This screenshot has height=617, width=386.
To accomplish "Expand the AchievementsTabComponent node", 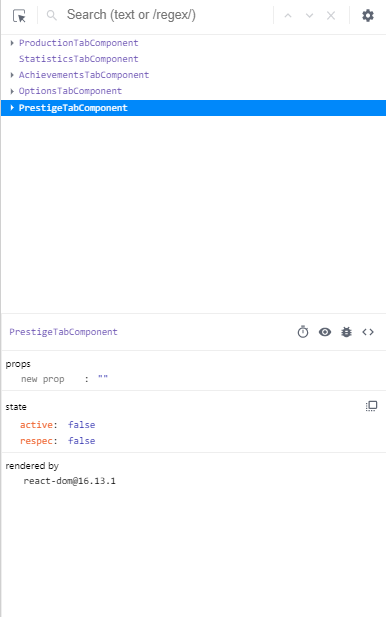I will (12, 75).
